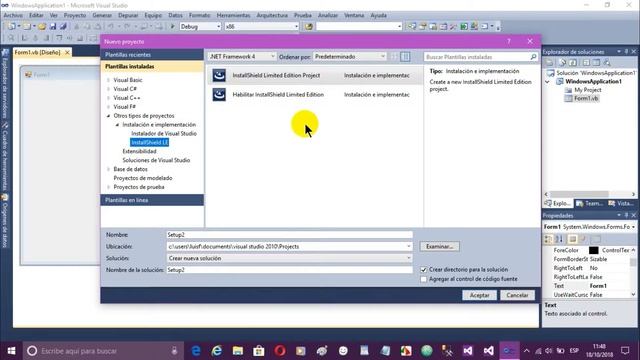Click the My Project icon in solution explorer
This screenshot has width=640, height=360.
(x=568, y=90)
